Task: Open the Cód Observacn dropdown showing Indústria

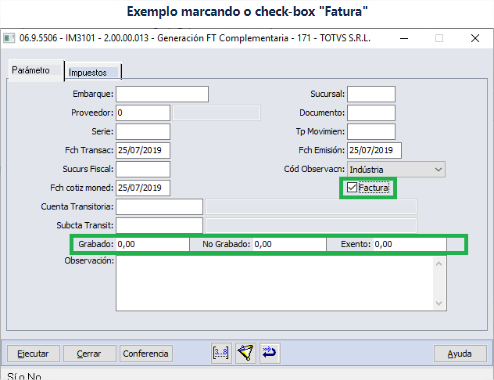Action: point(396,169)
